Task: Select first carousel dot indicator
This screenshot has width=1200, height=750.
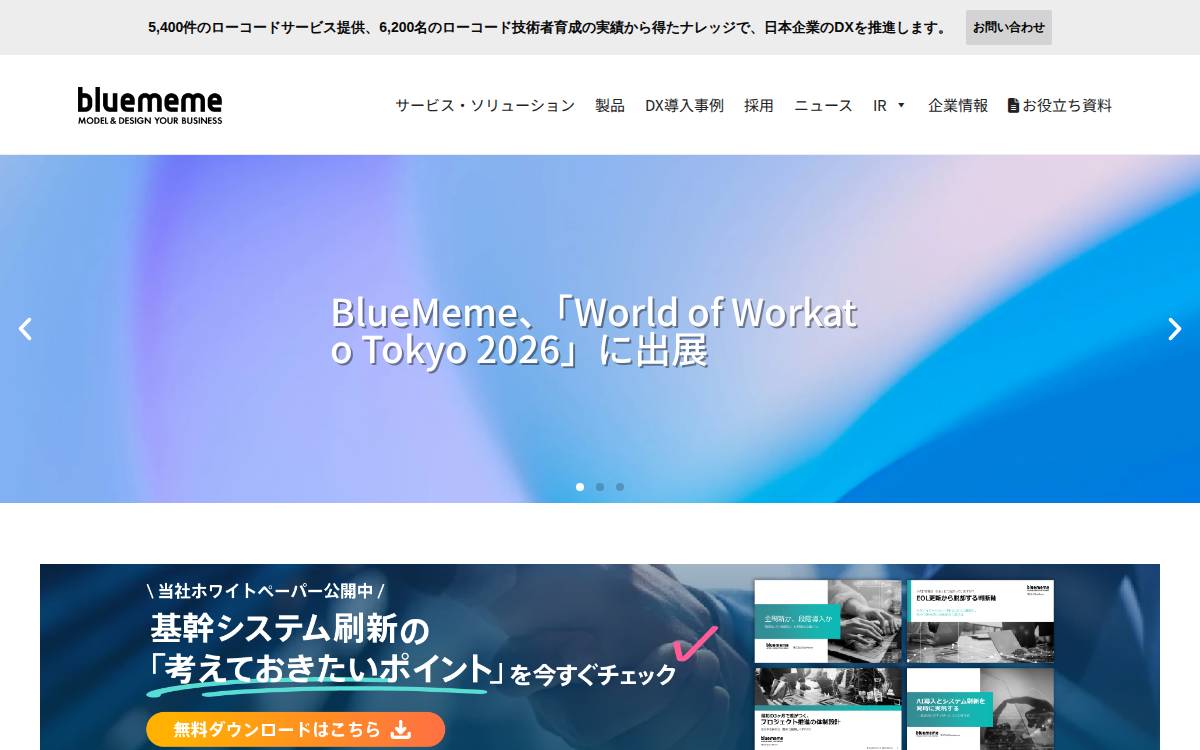Action: (580, 487)
